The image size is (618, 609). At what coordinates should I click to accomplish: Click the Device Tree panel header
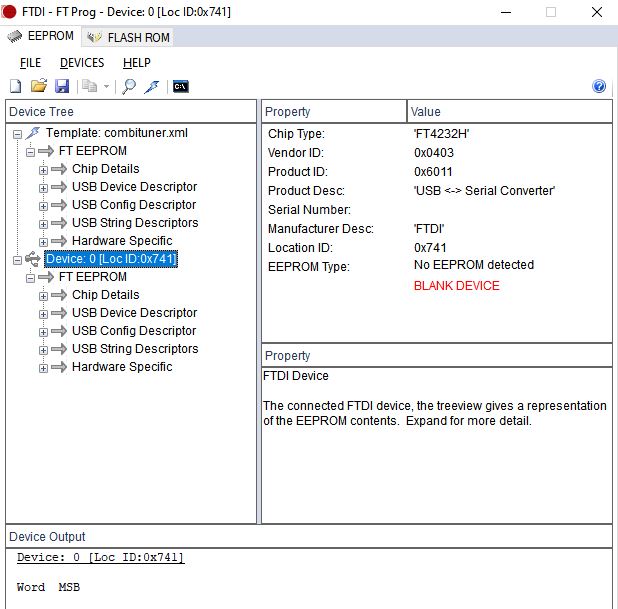tap(131, 112)
